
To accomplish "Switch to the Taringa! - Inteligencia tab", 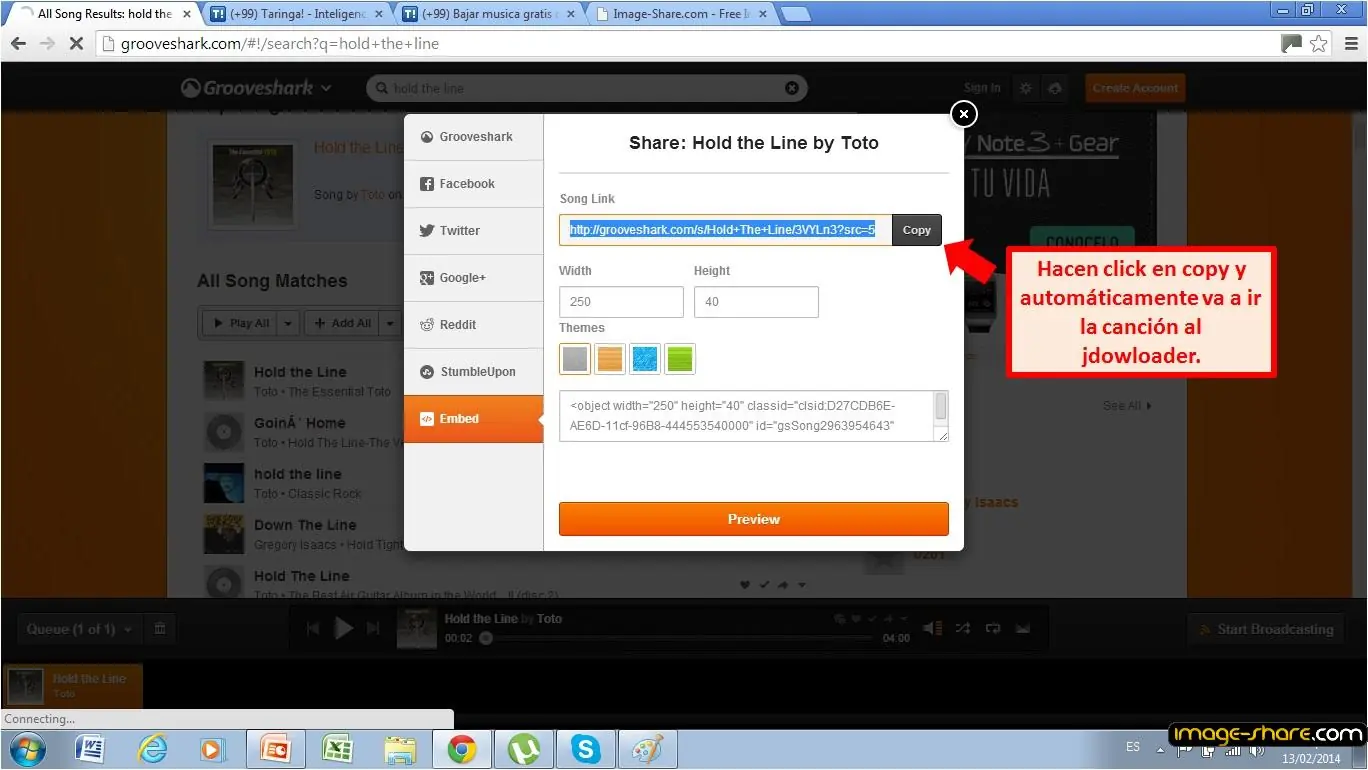I will [x=298, y=14].
